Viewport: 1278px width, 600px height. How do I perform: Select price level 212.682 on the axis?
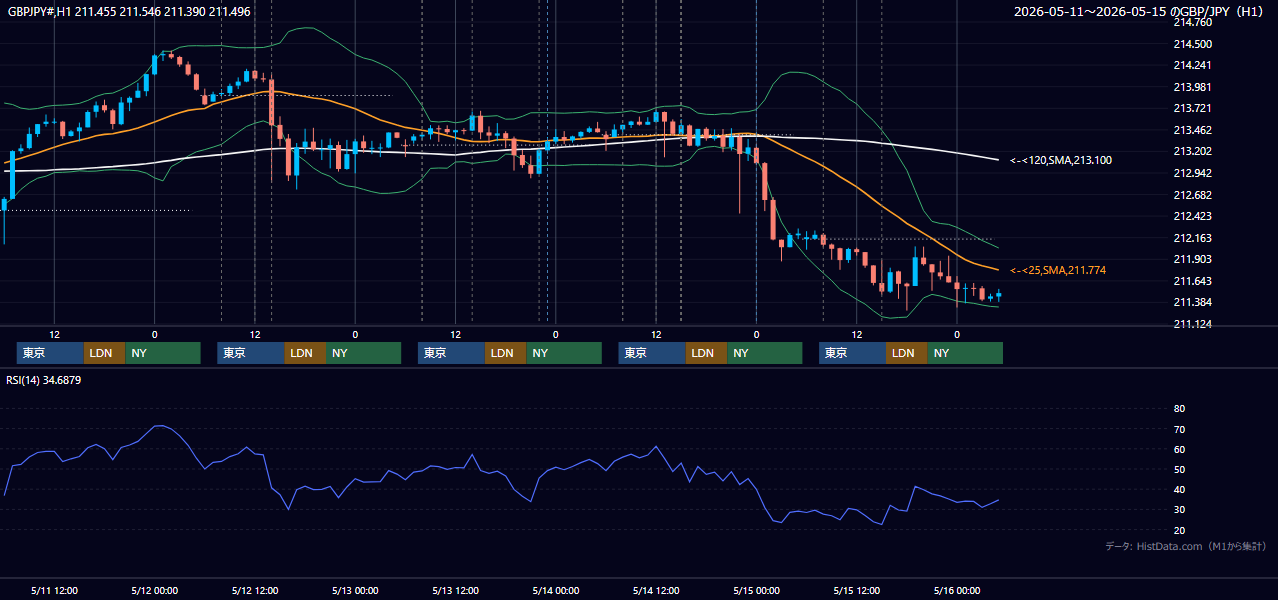pyautogui.click(x=1193, y=195)
